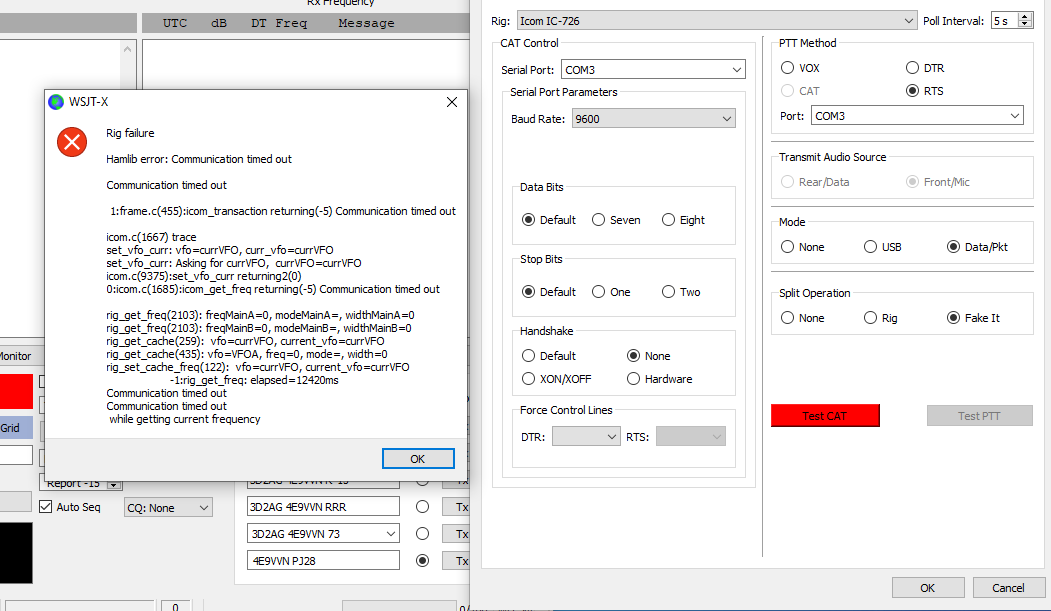Viewport: 1051px width, 611px height.
Task: Click the WSJT-X globe icon in dialog title
Action: (x=56, y=102)
